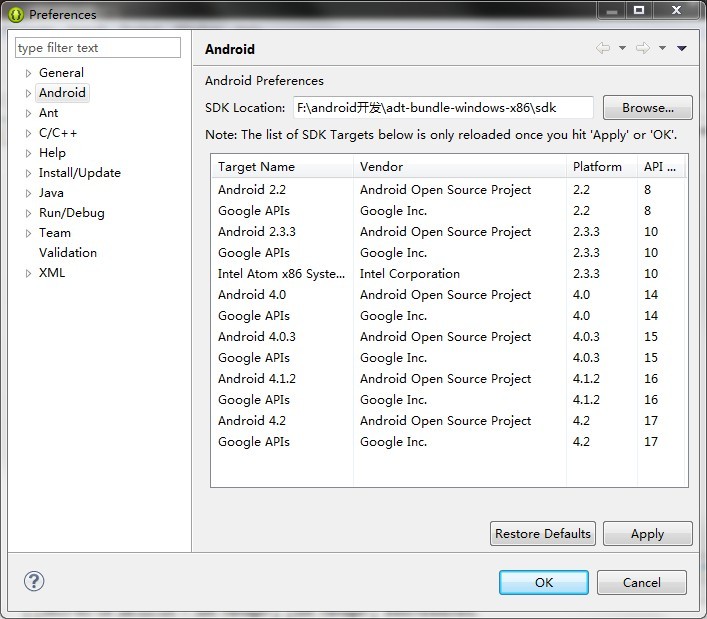Expand the Android tree node
Image resolution: width=707 pixels, height=619 pixels.
pos(28,93)
